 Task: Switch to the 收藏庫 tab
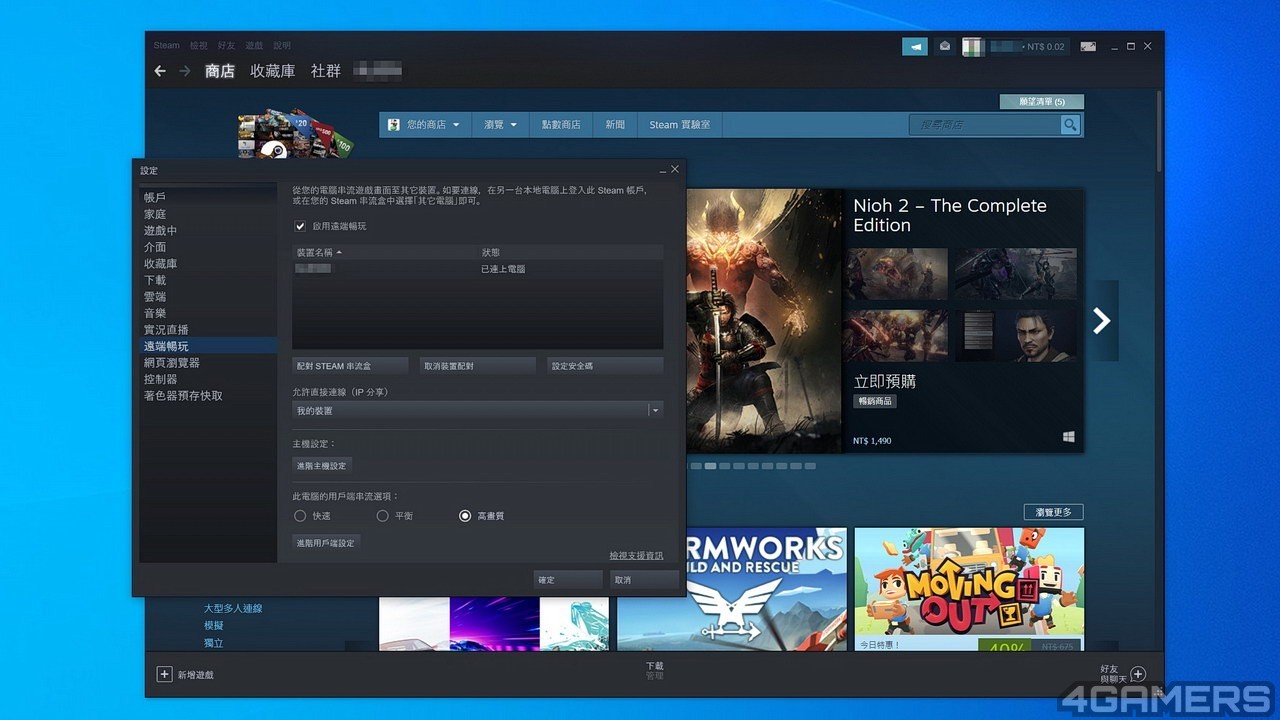click(x=273, y=71)
